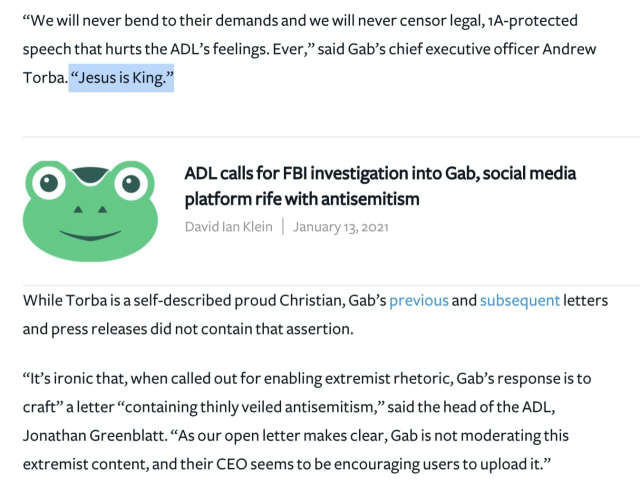This screenshot has width=640, height=495.
Task: Click the frog's smiling mouth
Action: click(88, 232)
